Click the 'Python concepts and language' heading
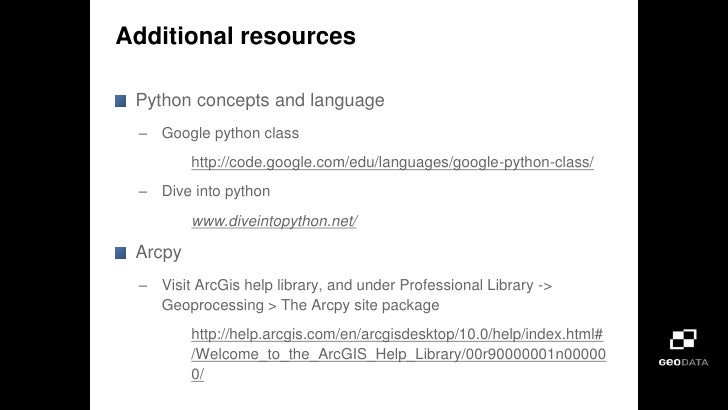The image size is (728, 410). pyautogui.click(x=260, y=100)
